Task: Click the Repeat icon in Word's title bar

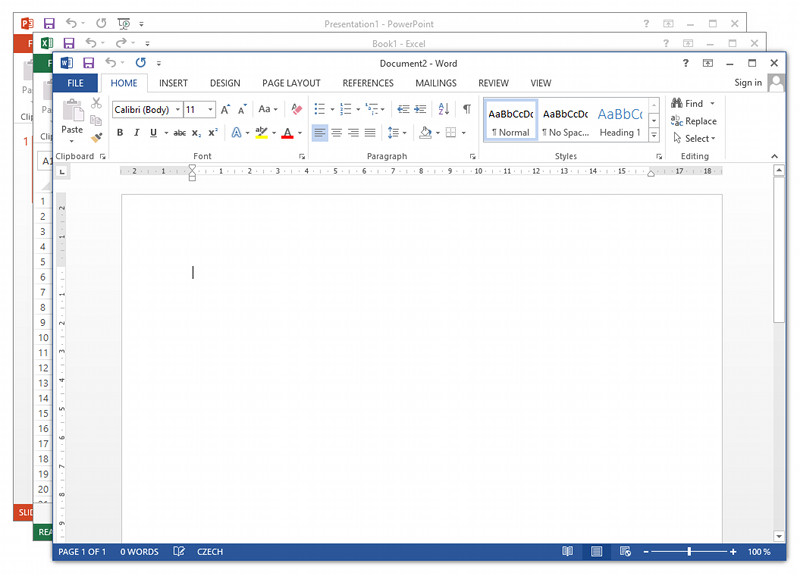Action: [x=141, y=62]
